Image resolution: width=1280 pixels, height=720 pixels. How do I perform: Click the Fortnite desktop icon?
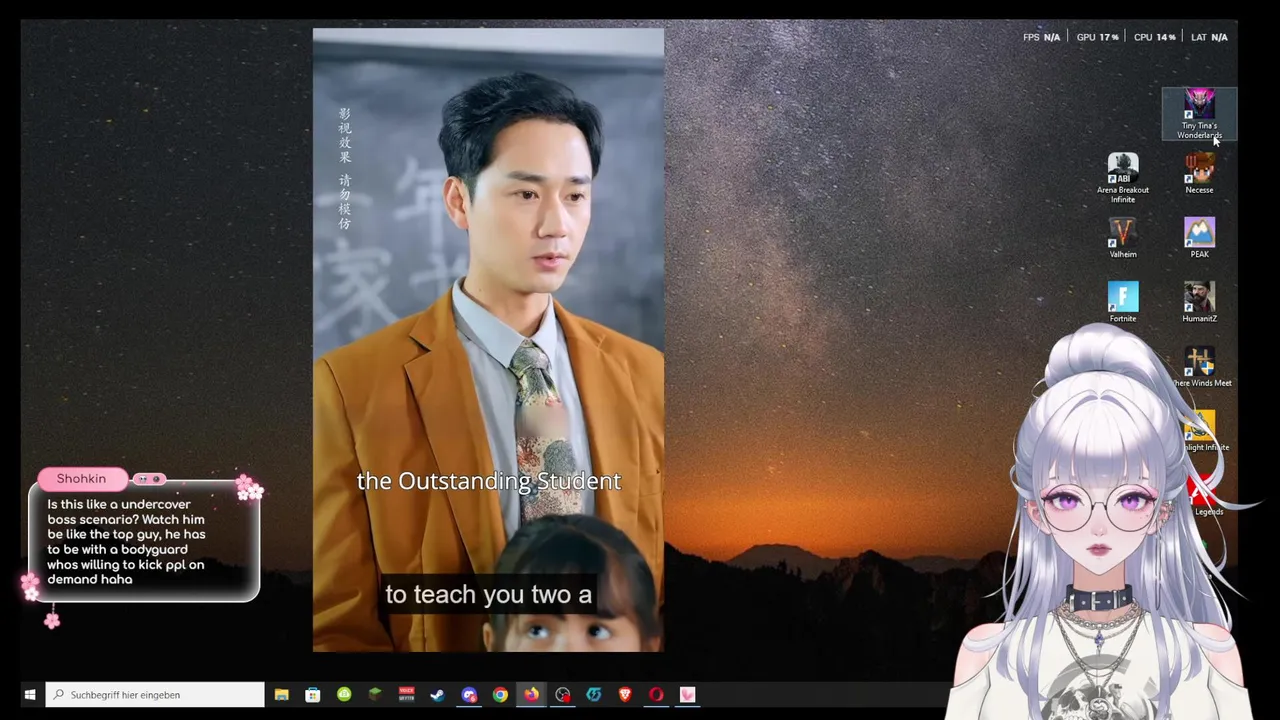pos(1123,302)
